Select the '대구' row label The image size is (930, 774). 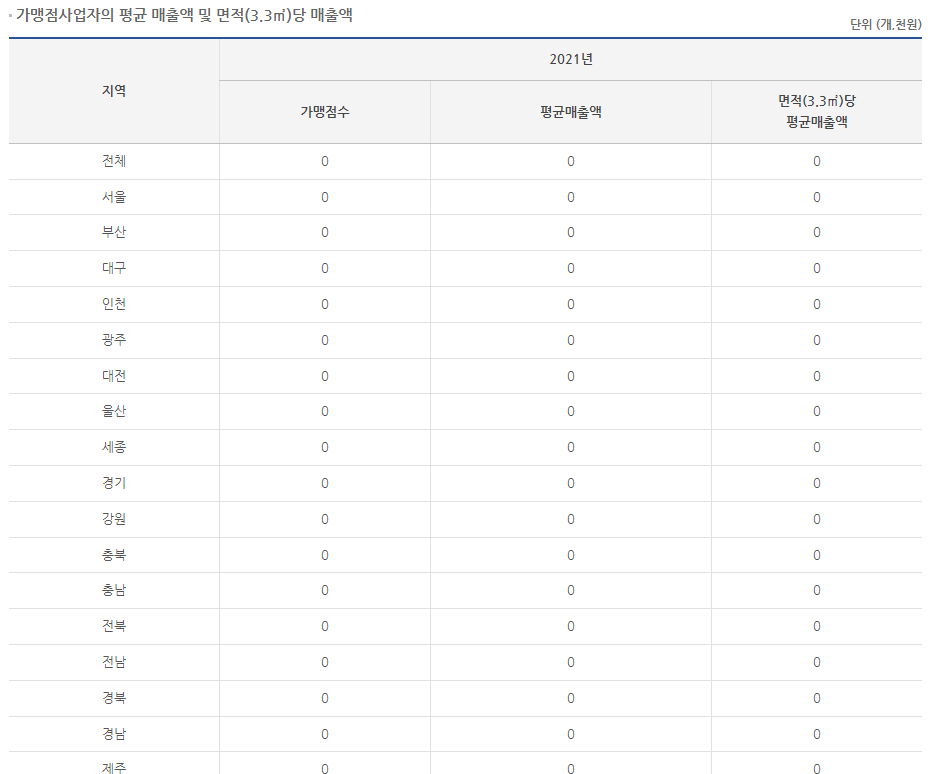tap(114, 268)
